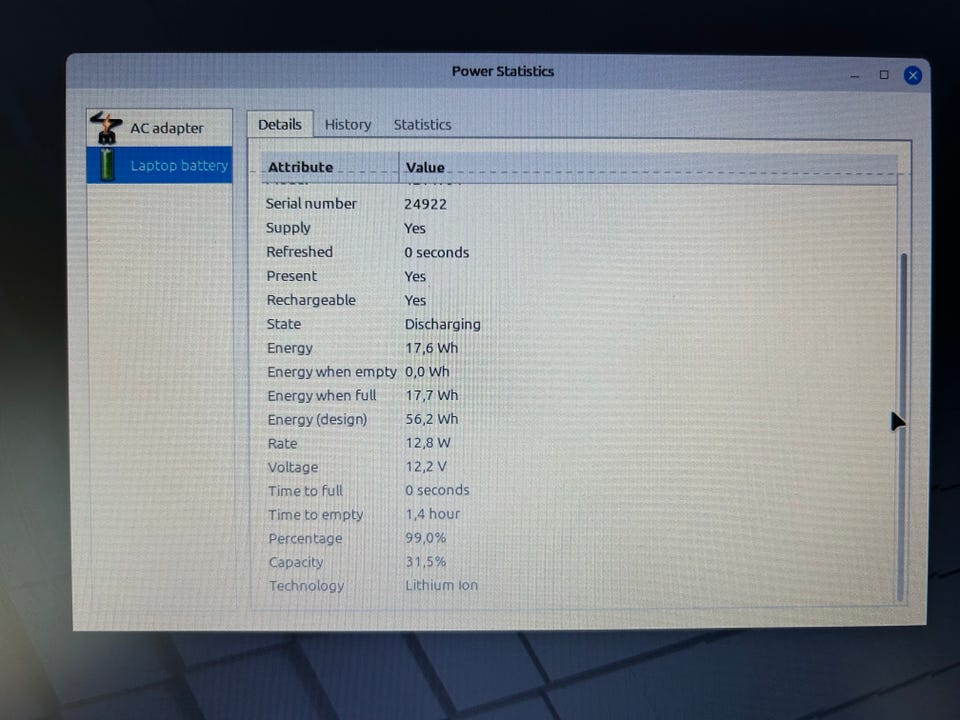Switch to the Details tab
Screen dimensions: 960x720
280,124
